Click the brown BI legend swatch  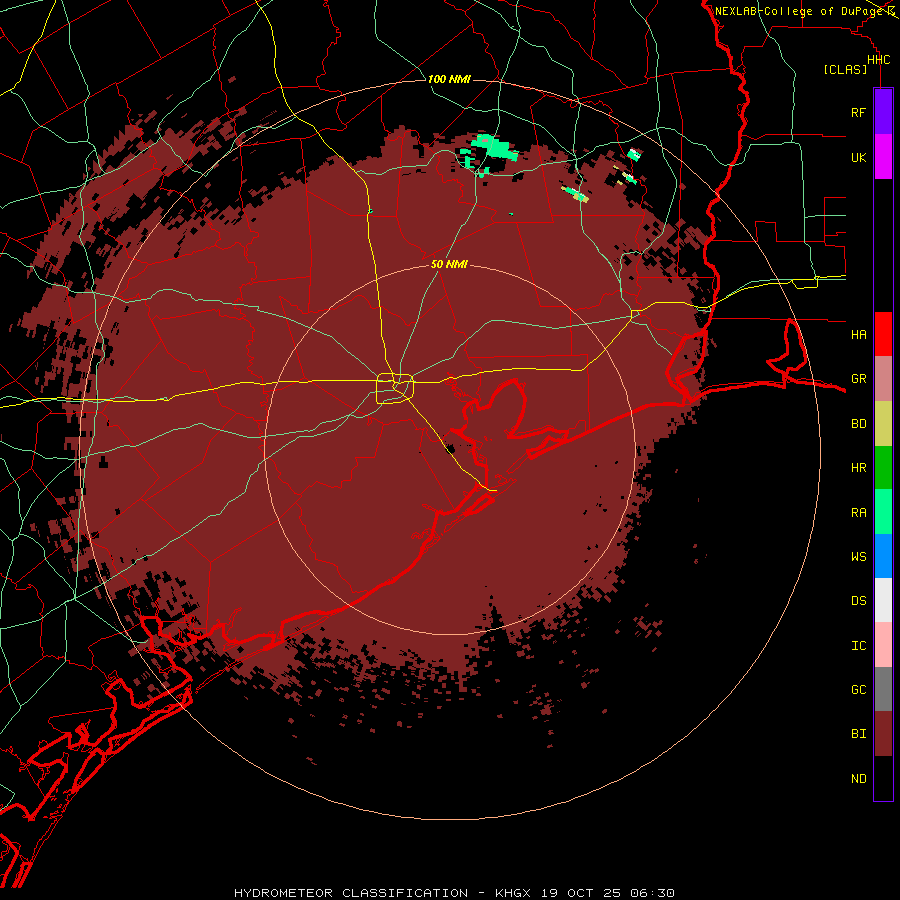[x=883, y=734]
